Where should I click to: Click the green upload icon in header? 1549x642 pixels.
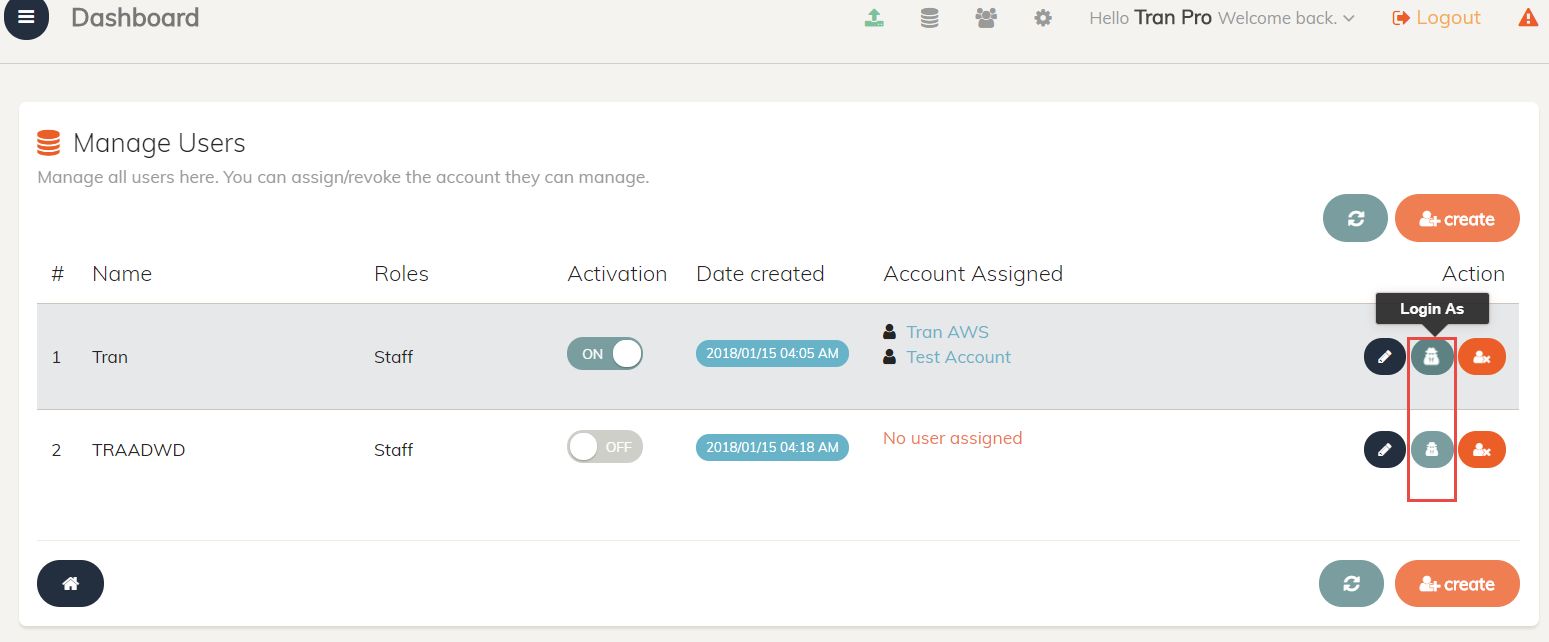point(874,18)
